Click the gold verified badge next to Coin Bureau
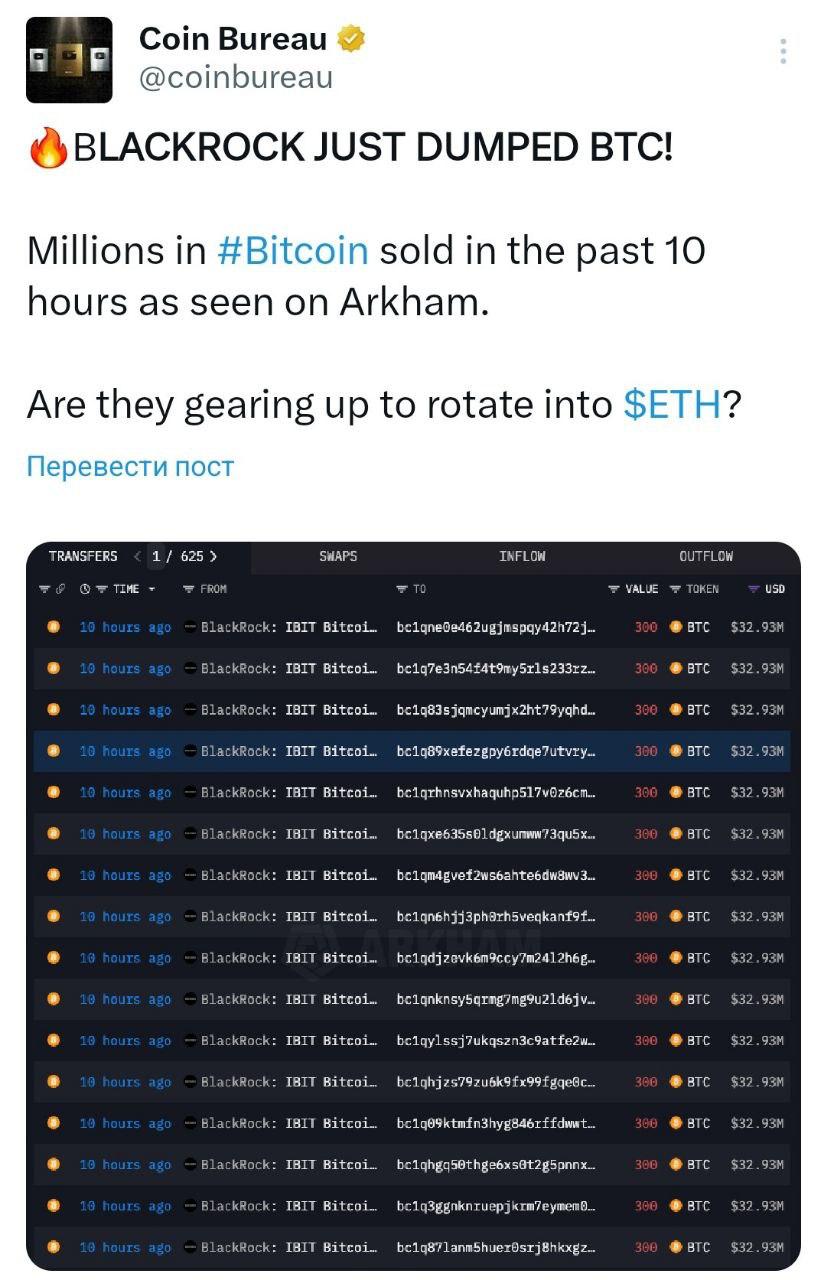The width and height of the screenshot is (826, 1280). coord(351,39)
